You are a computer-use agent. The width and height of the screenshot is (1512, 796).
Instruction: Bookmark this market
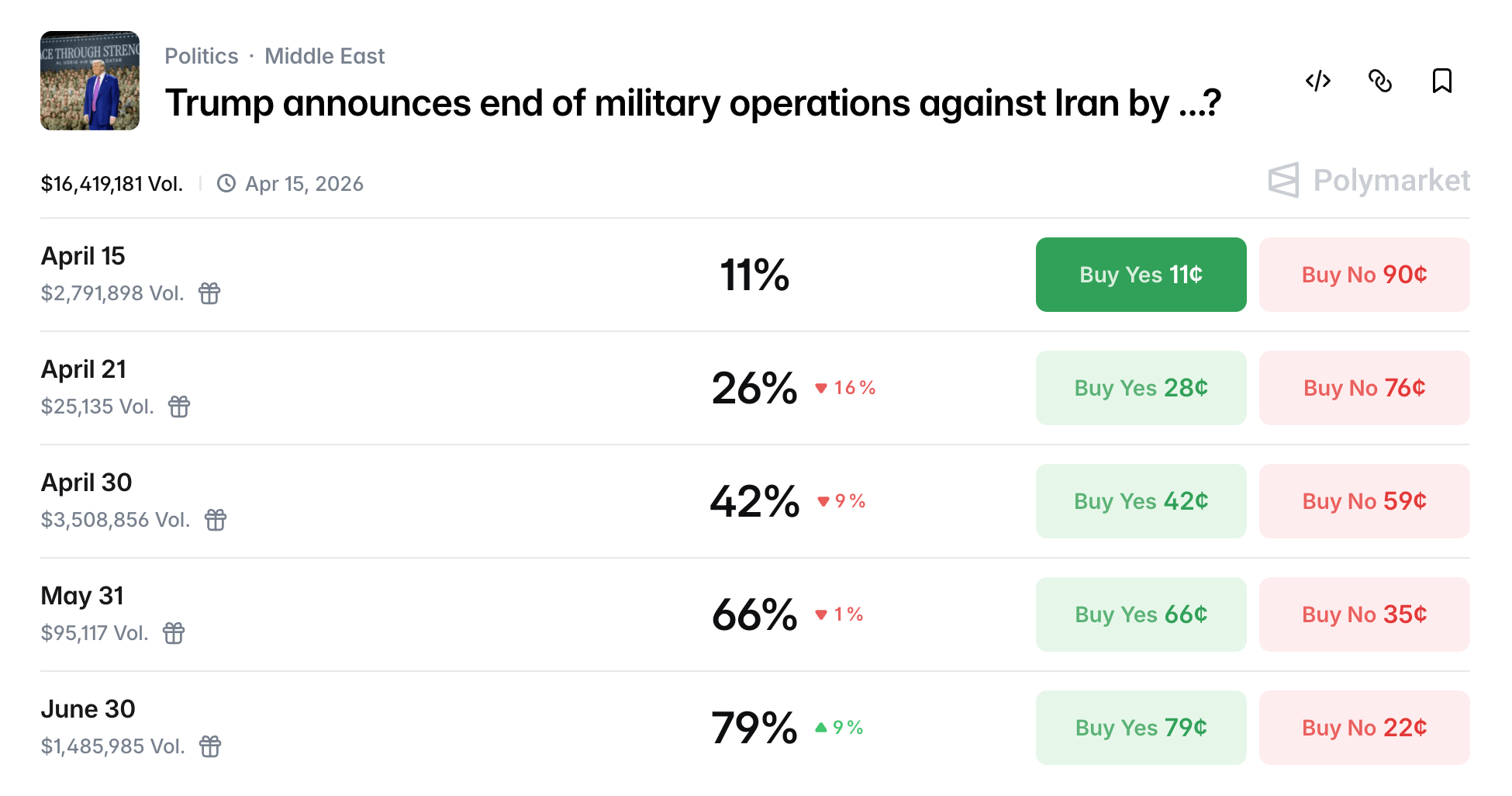(x=1441, y=81)
